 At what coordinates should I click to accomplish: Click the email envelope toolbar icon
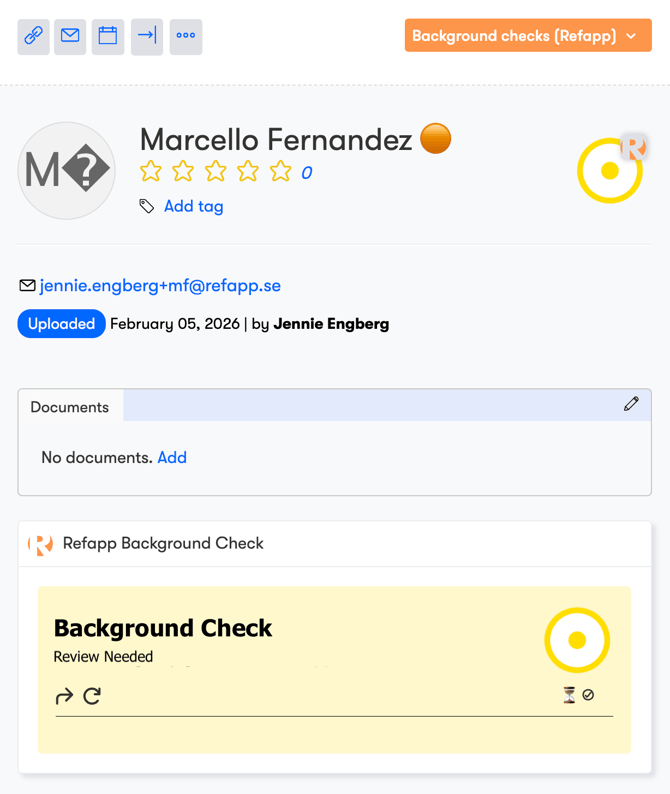70,36
